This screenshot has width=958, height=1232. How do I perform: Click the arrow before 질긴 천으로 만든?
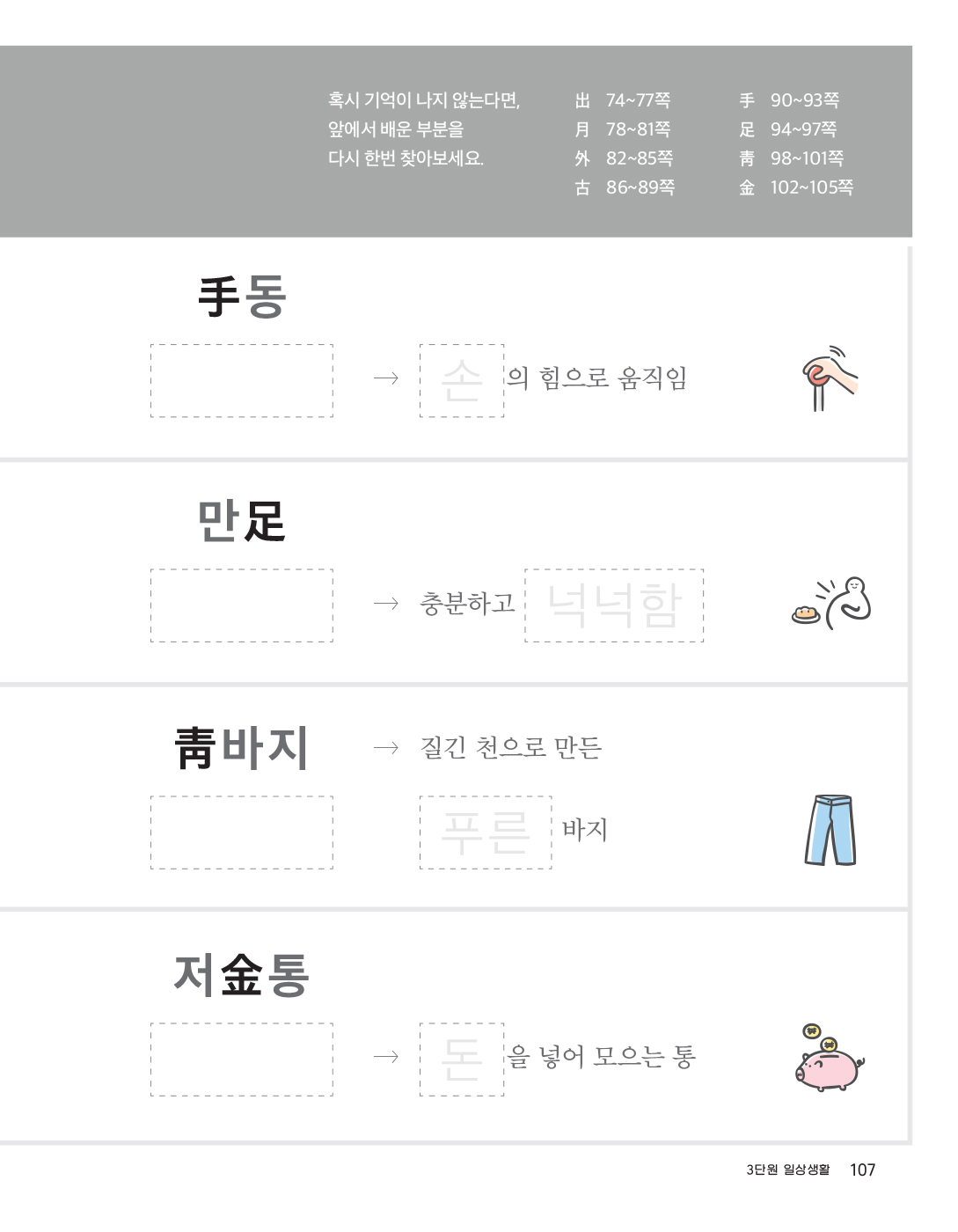385,748
